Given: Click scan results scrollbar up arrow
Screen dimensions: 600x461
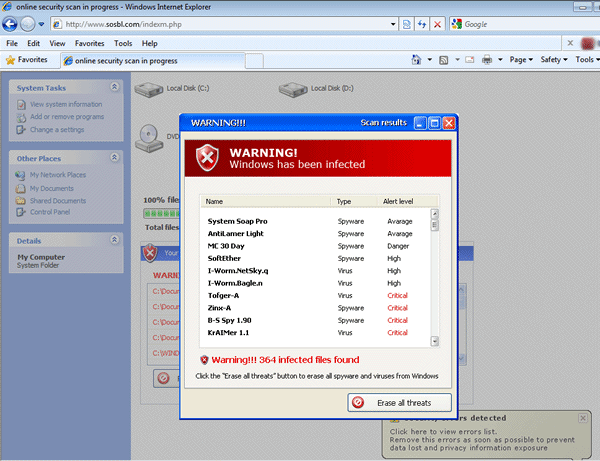Looking at the screenshot, I should (x=434, y=213).
